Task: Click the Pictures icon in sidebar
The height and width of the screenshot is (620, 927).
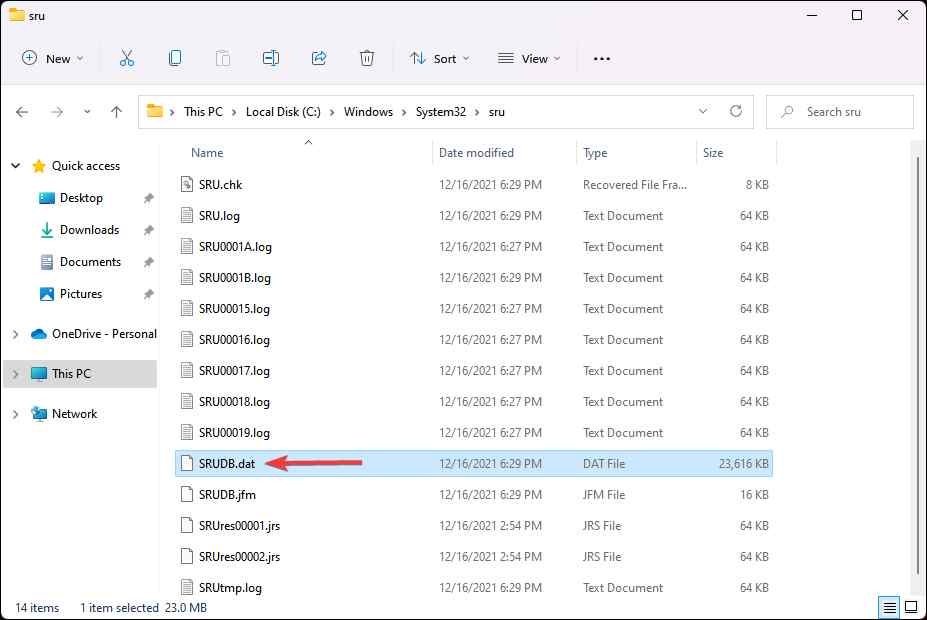Action: point(47,294)
